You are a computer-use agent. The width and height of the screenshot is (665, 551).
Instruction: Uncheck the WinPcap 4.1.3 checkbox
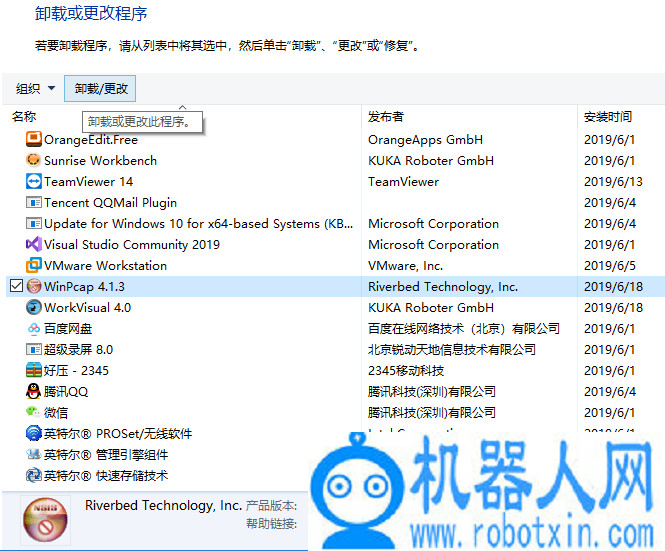(x=16, y=286)
